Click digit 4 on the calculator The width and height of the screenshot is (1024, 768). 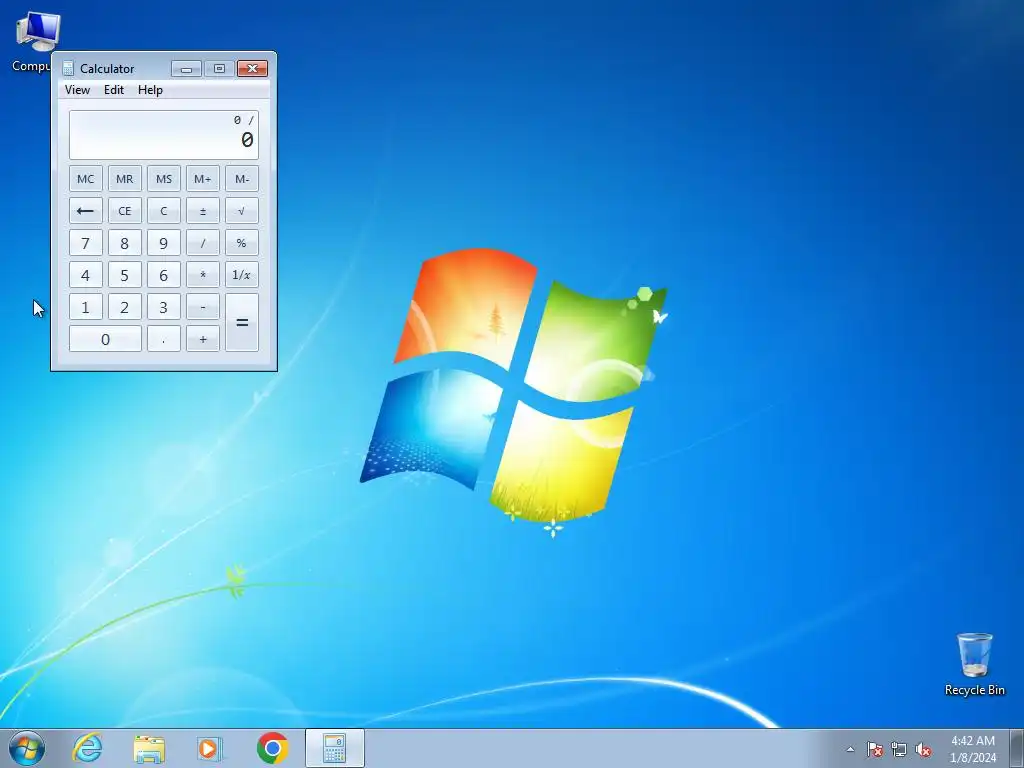tap(86, 275)
